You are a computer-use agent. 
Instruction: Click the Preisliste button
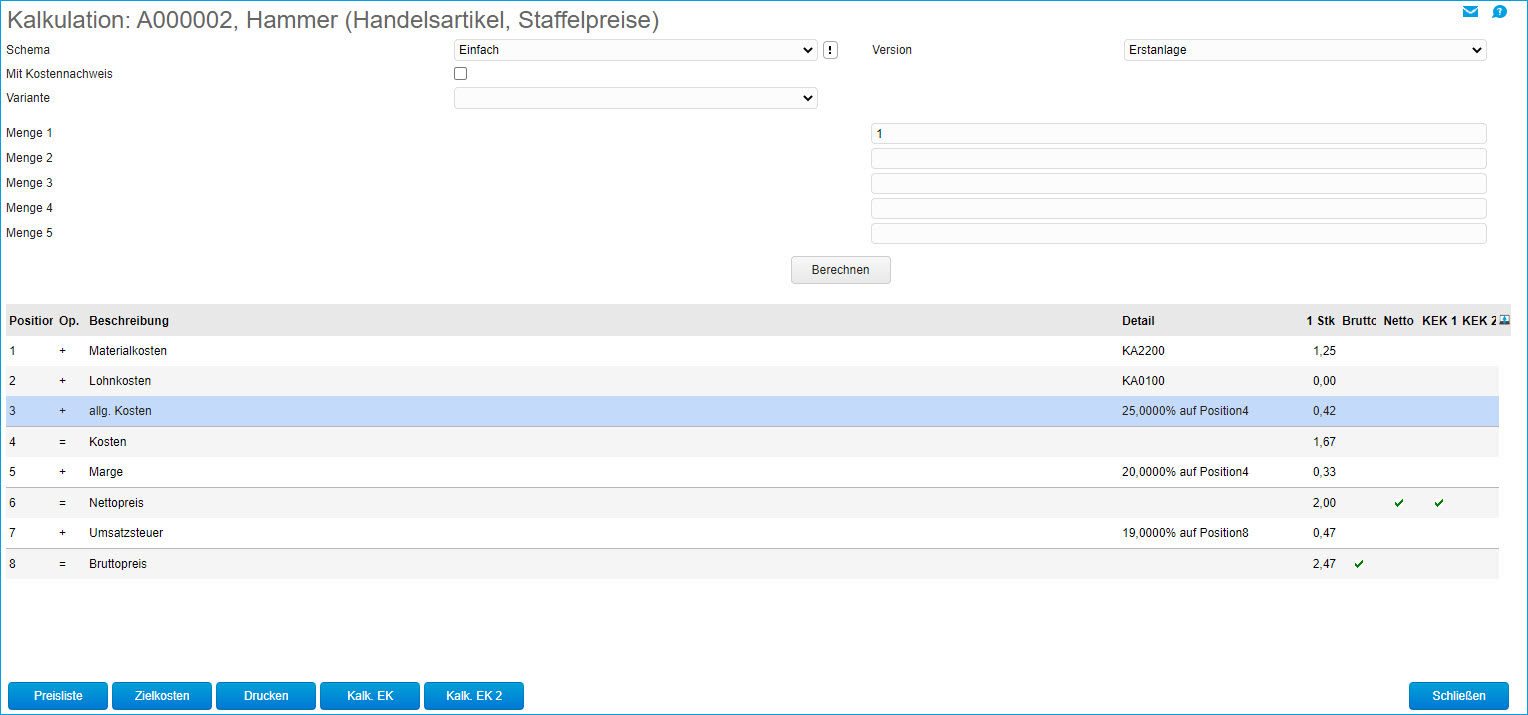[58, 696]
